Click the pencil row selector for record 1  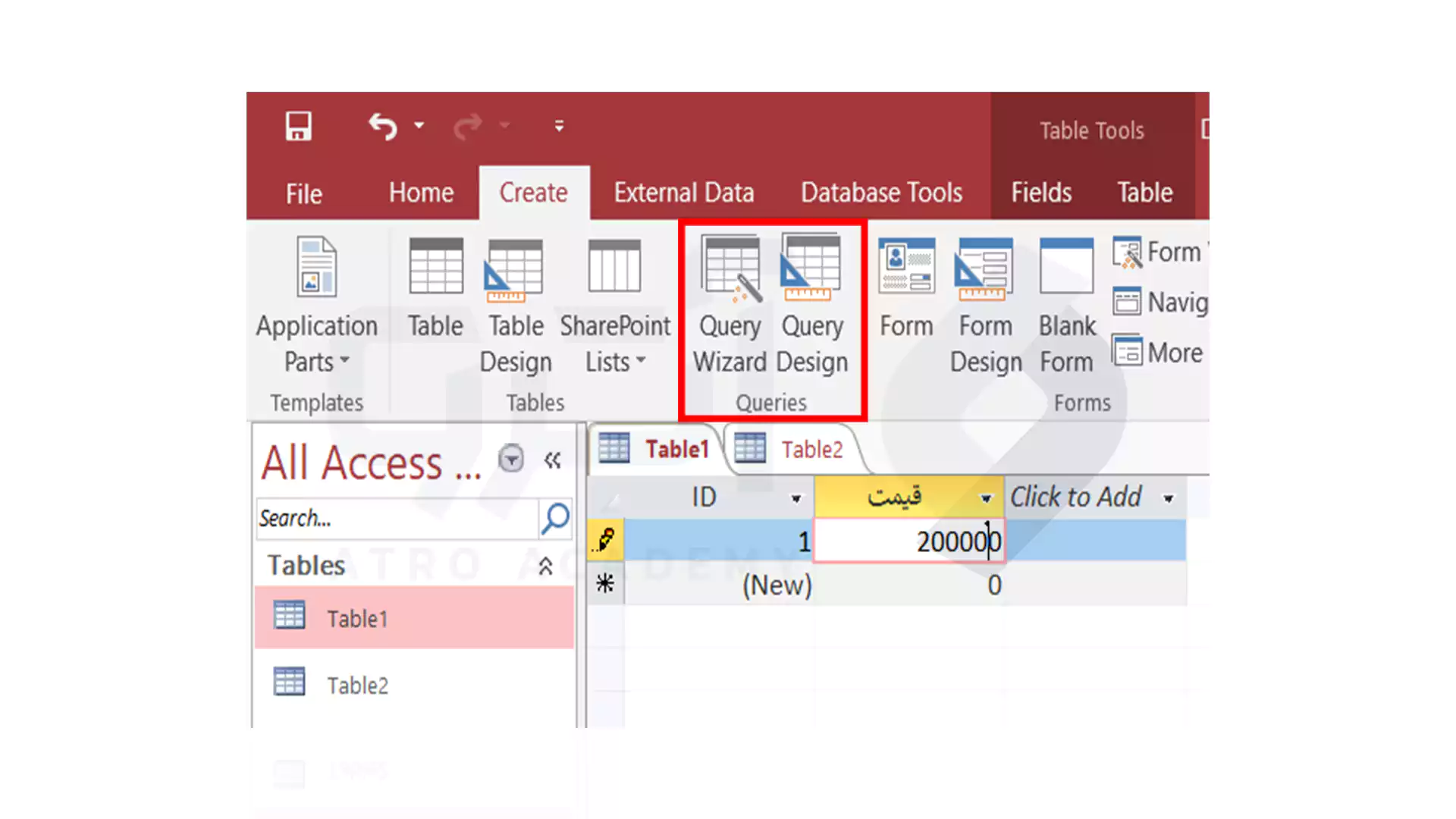[x=606, y=541]
